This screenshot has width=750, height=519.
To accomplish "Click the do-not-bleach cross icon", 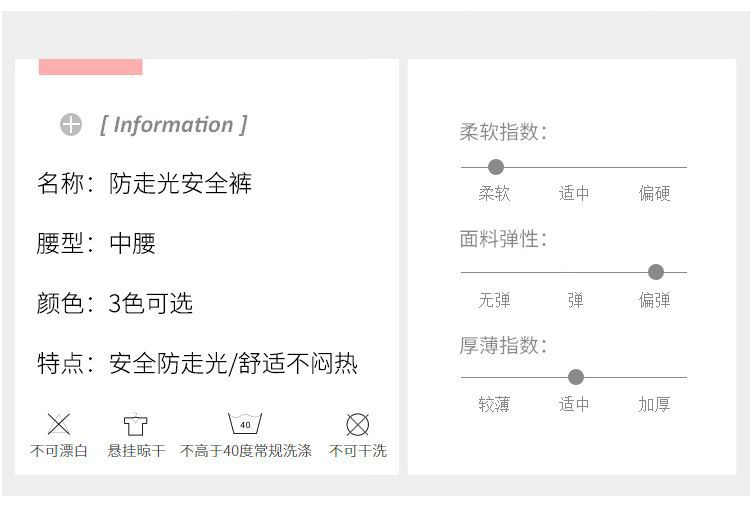I will pos(59,424).
